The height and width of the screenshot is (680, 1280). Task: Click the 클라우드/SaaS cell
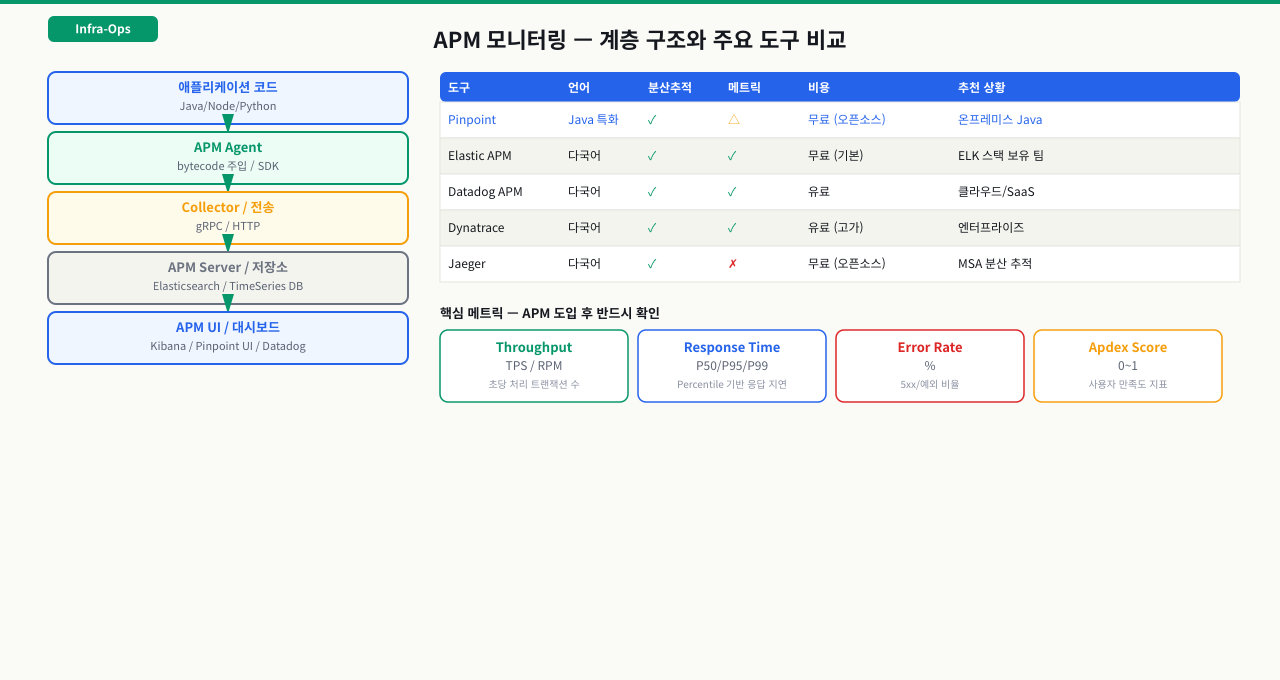click(x=996, y=192)
